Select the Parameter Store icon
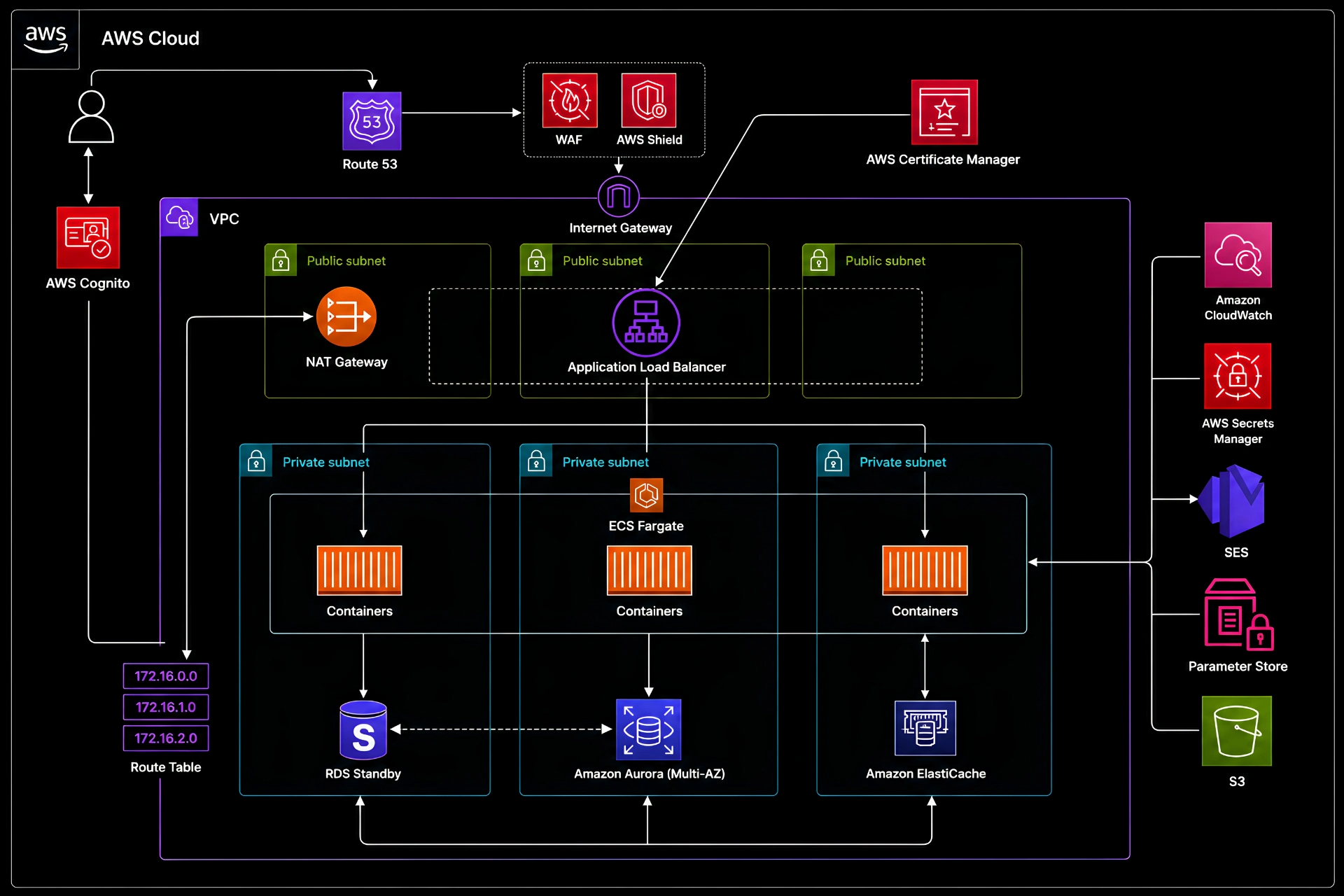 coord(1239,615)
